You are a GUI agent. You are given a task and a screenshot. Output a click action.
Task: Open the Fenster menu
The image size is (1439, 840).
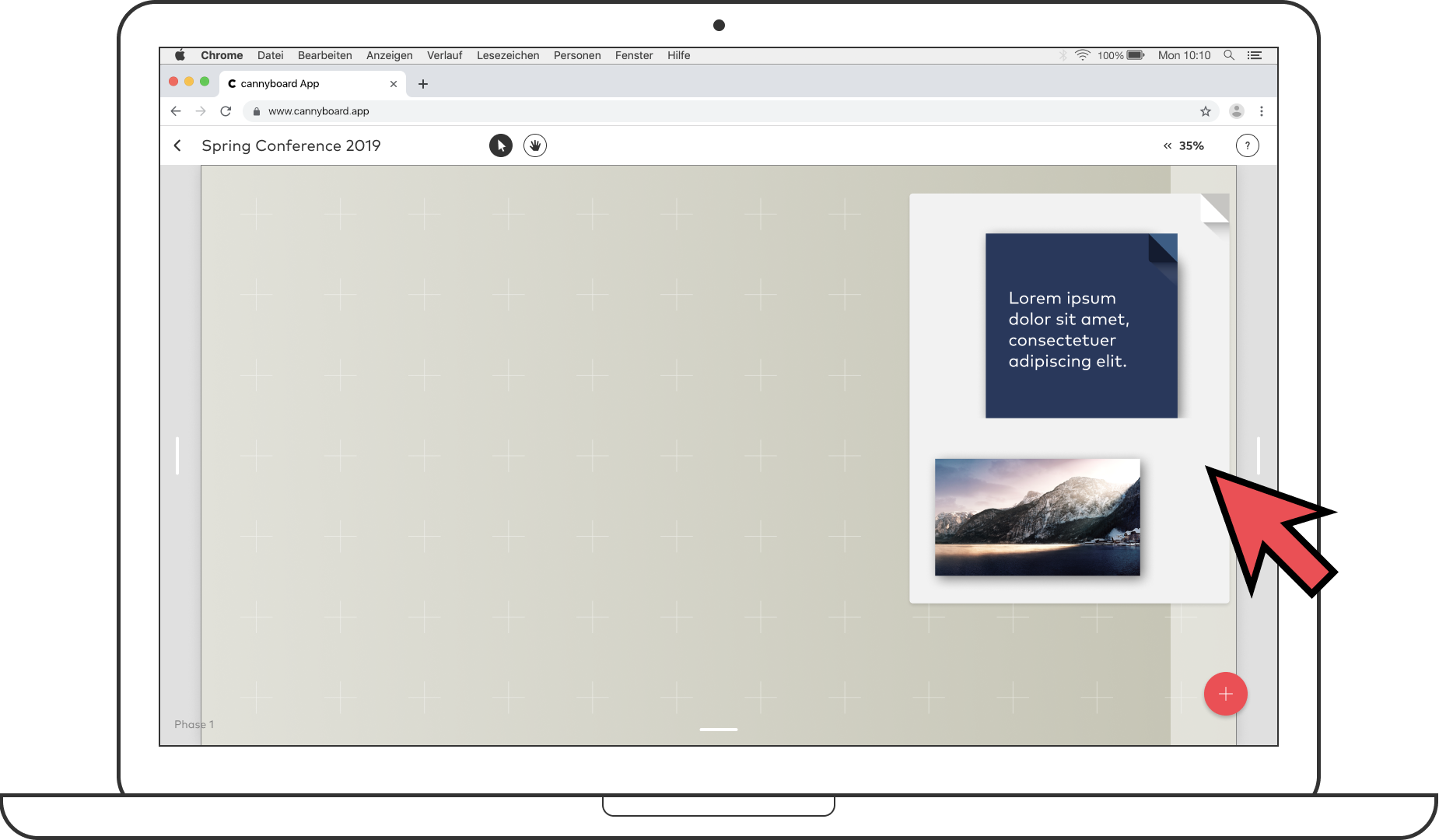click(x=634, y=55)
